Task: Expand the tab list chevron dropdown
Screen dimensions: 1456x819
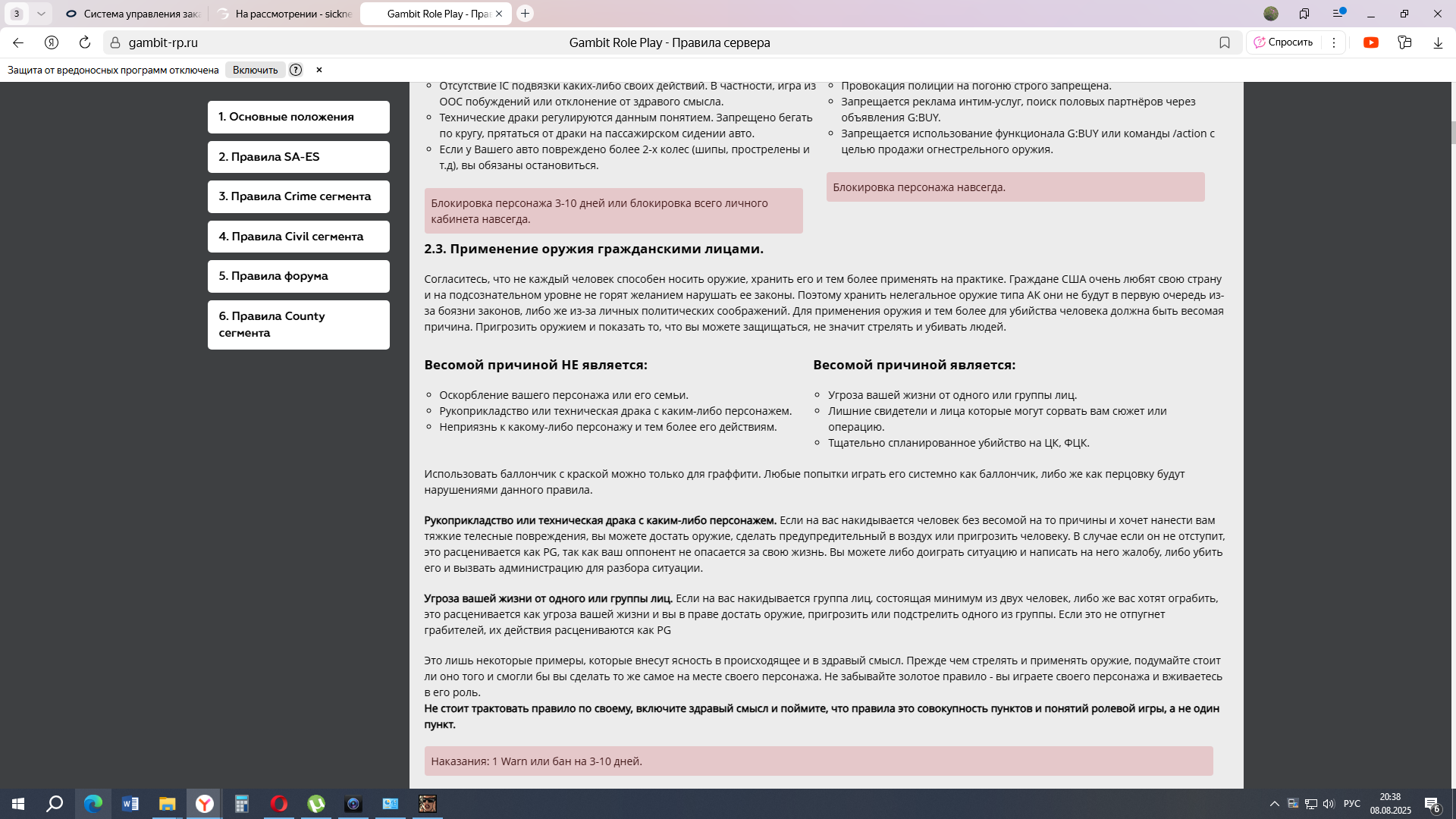Action: [x=41, y=14]
